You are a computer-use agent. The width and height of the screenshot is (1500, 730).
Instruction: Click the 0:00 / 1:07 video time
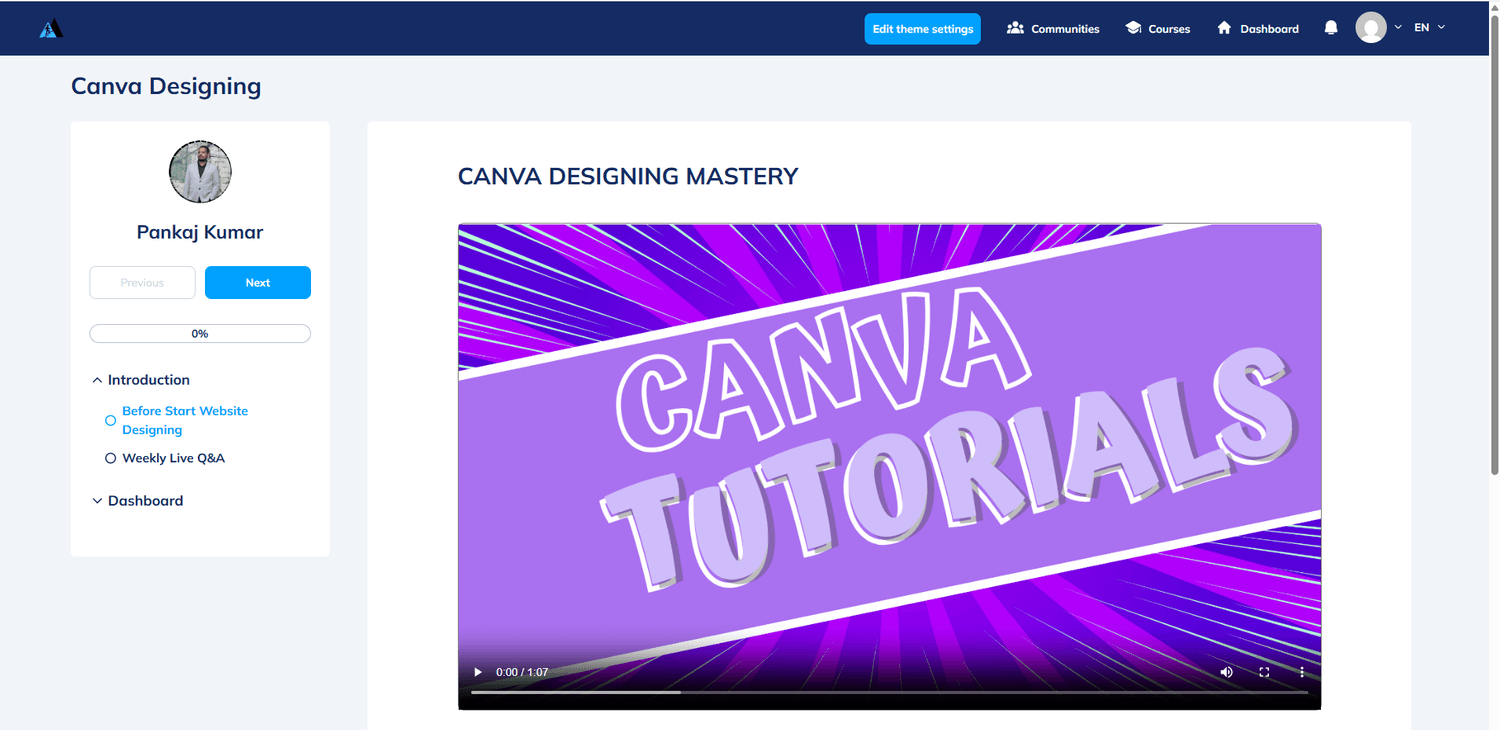522,672
